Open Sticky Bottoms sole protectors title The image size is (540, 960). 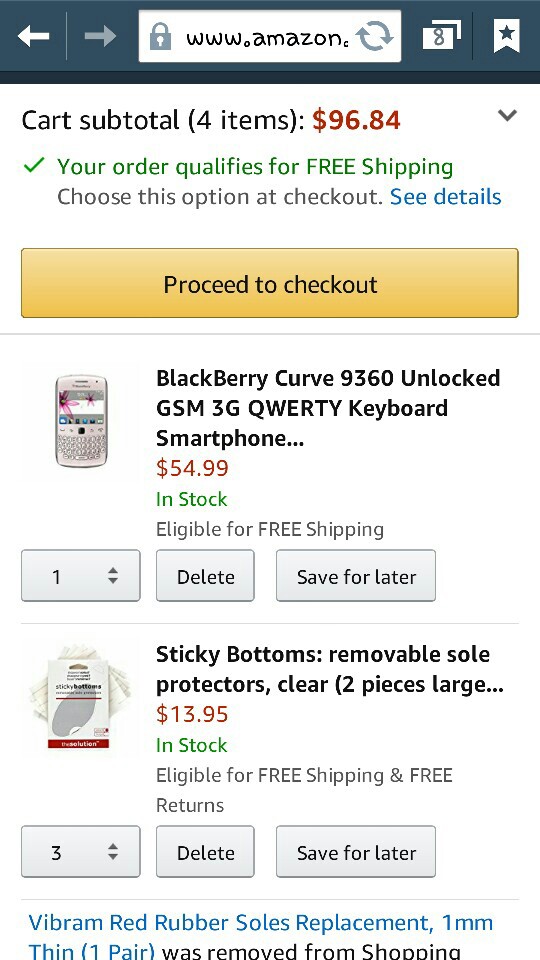pos(330,670)
